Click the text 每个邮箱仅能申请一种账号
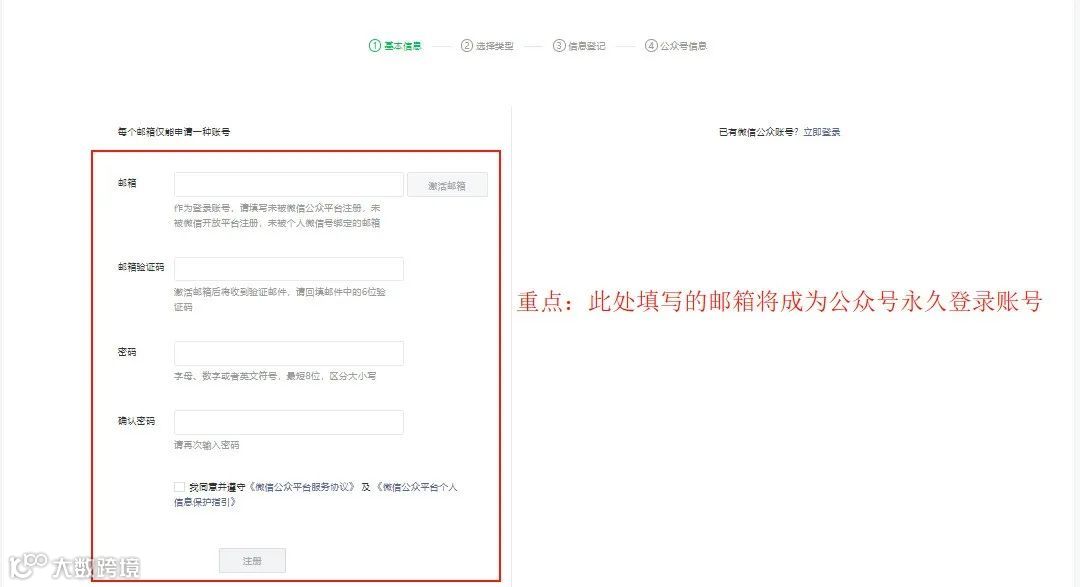The height and width of the screenshot is (587, 1080). [174, 132]
